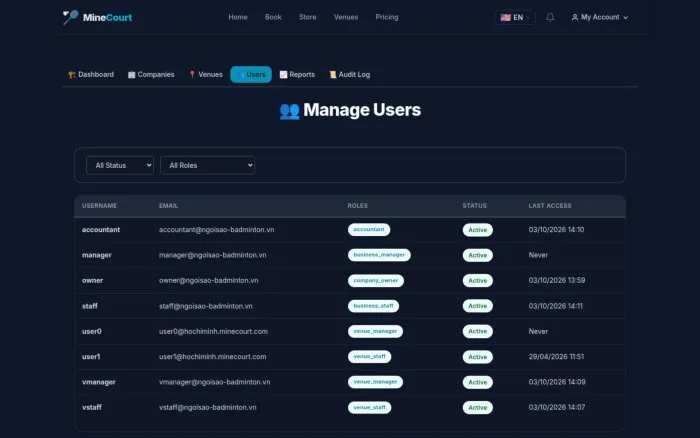The width and height of the screenshot is (700, 438).
Task: Select username "accountant"
Action: [x=101, y=229]
